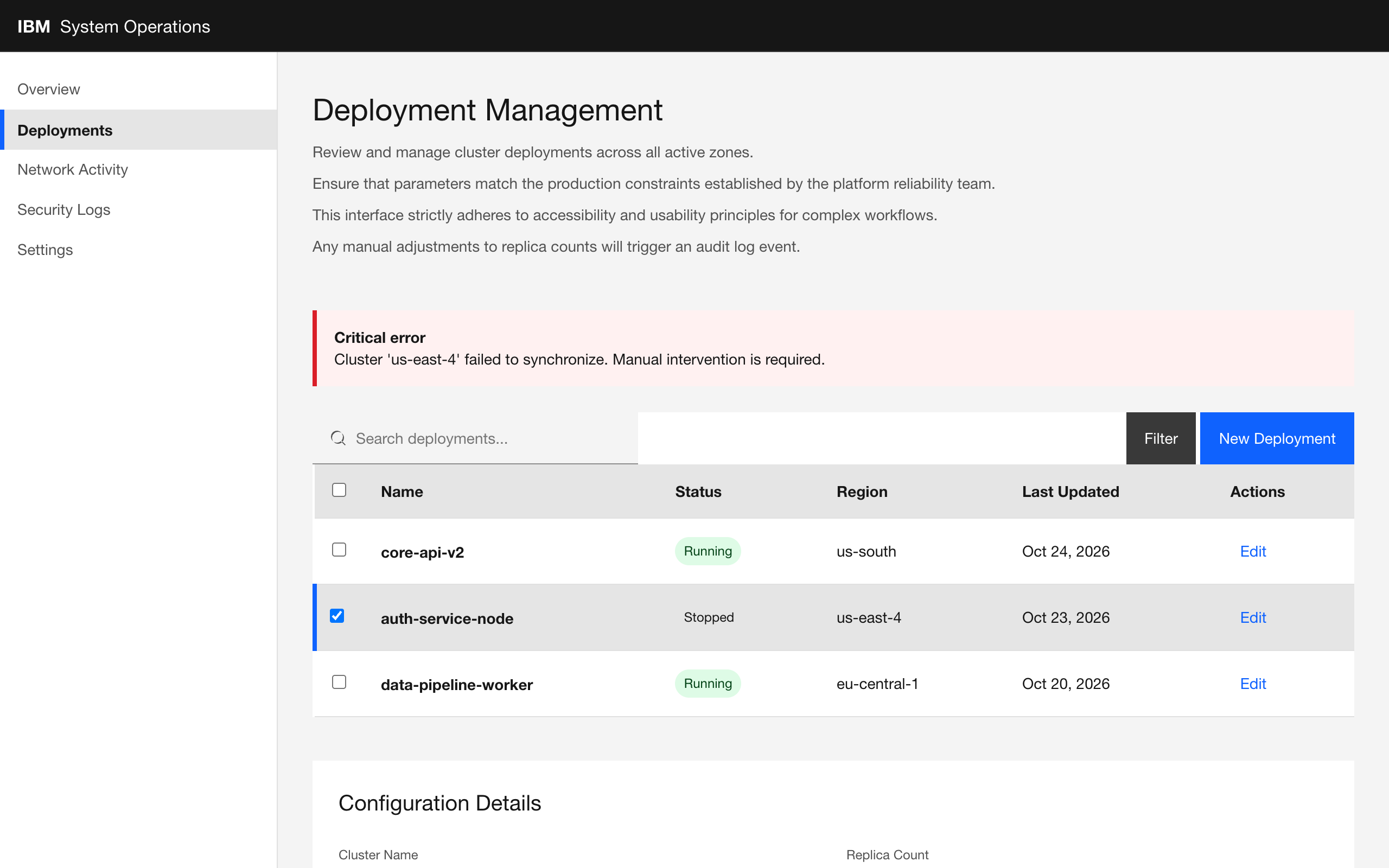Viewport: 1389px width, 868px height.
Task: Open the Filter options
Action: [x=1160, y=438]
